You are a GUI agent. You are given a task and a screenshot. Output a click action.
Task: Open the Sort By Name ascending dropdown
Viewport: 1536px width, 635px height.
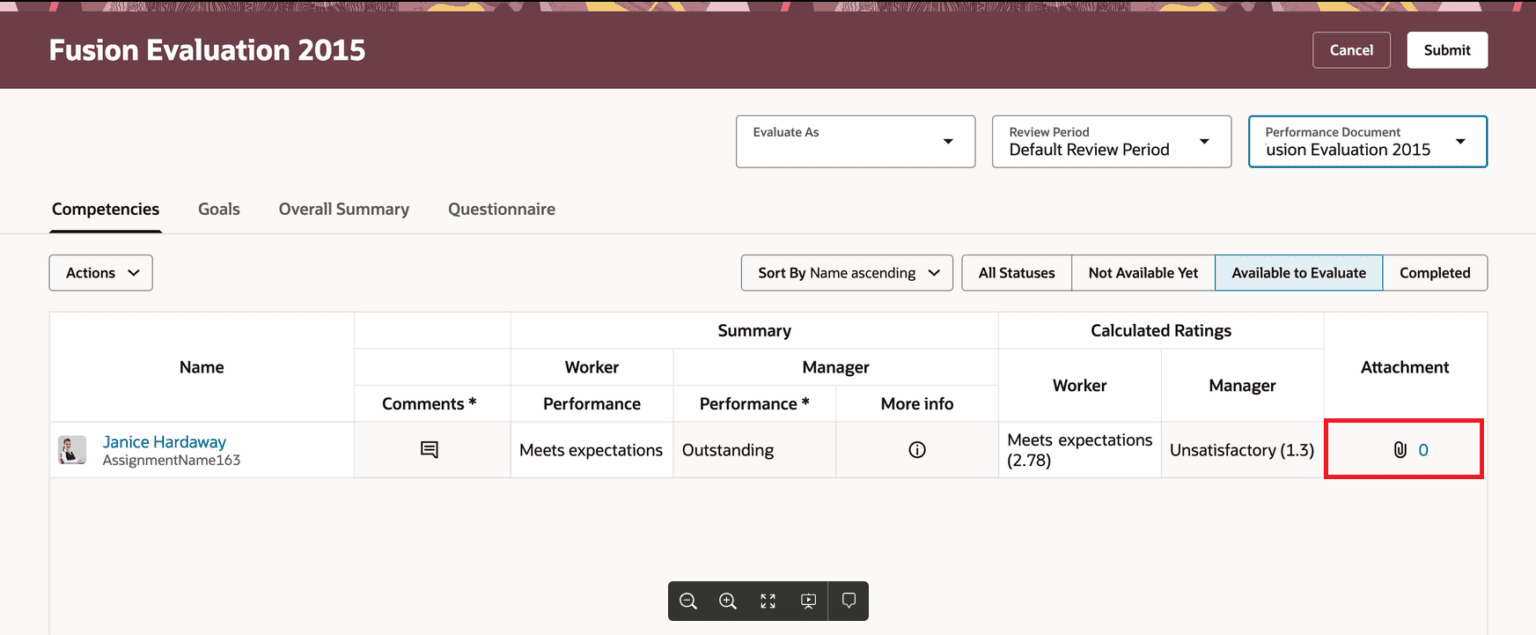pyautogui.click(x=846, y=272)
